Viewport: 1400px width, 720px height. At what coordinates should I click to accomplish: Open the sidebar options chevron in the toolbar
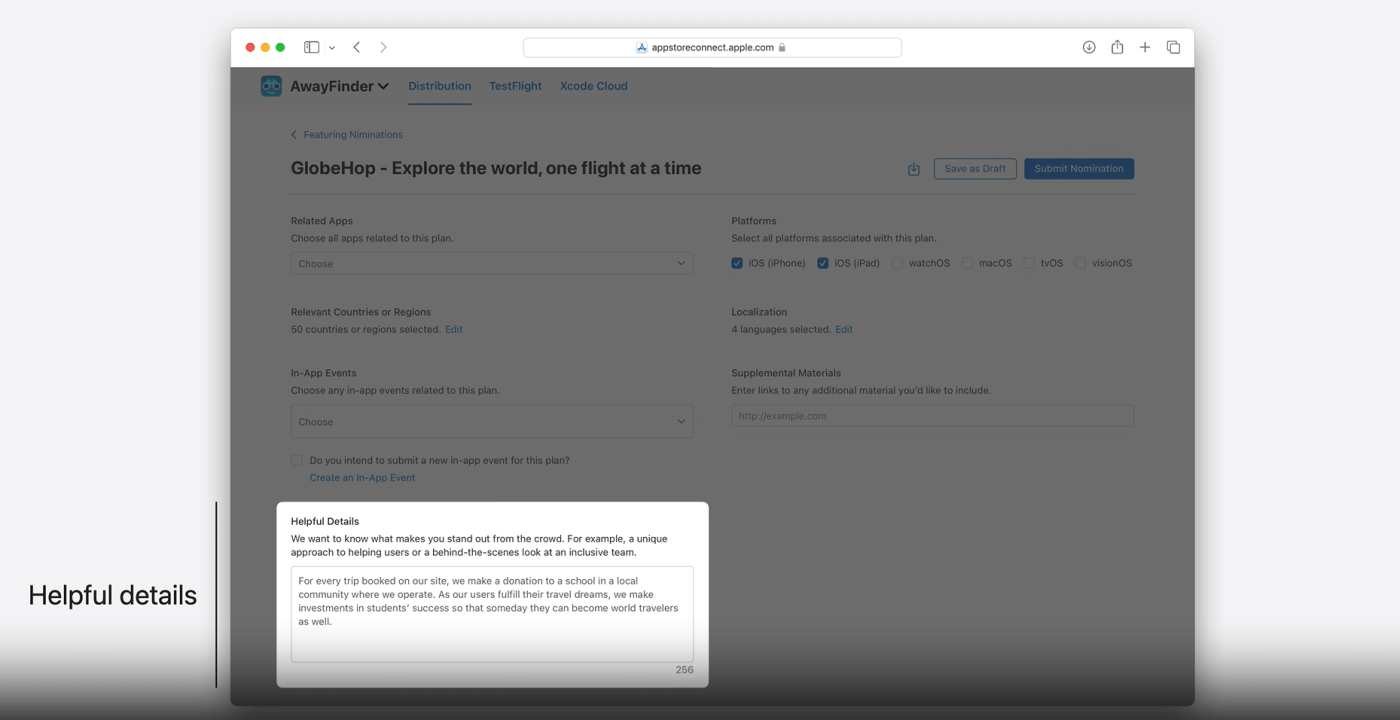tap(332, 47)
